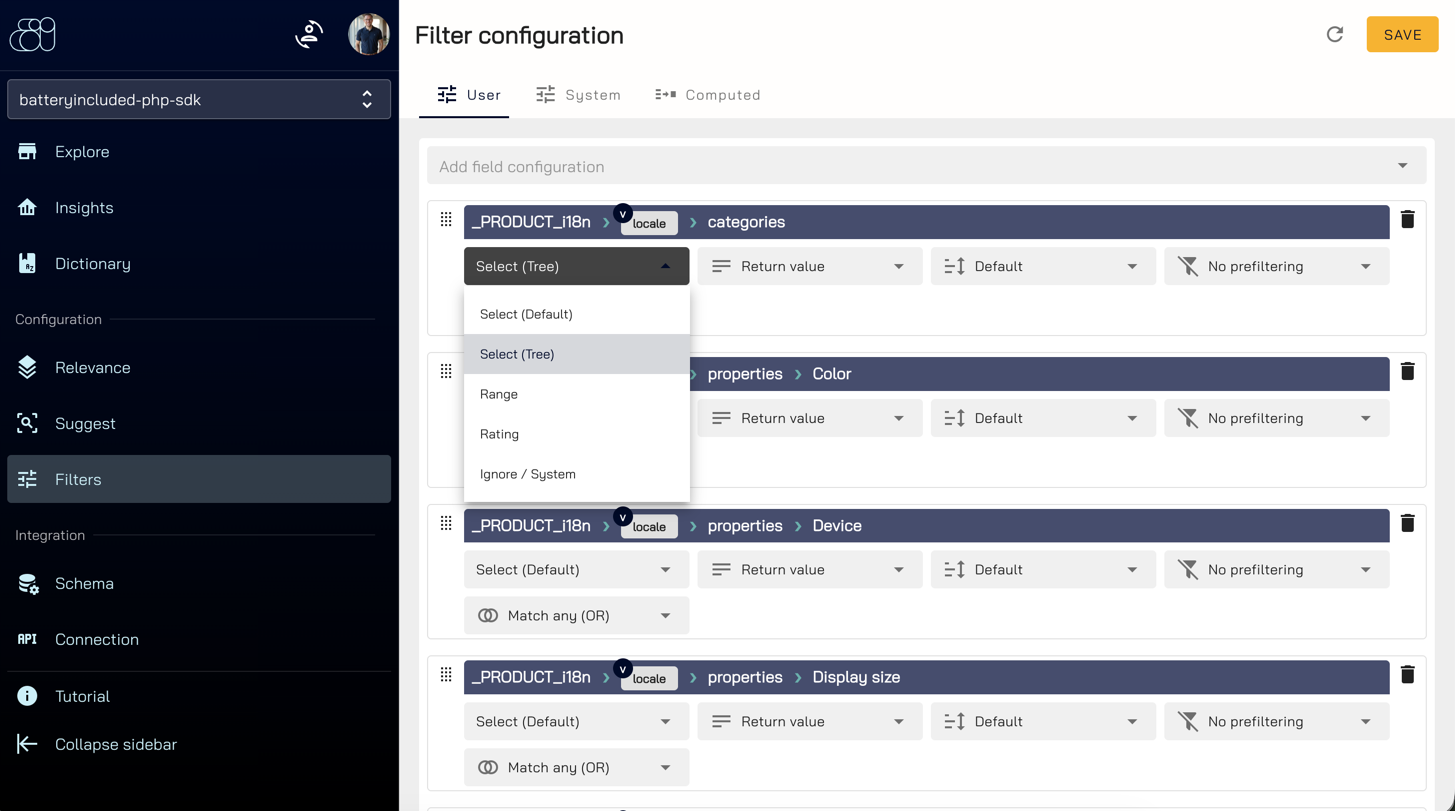Choose Range from the open dropdown list
The image size is (1455, 811).
[x=577, y=394]
